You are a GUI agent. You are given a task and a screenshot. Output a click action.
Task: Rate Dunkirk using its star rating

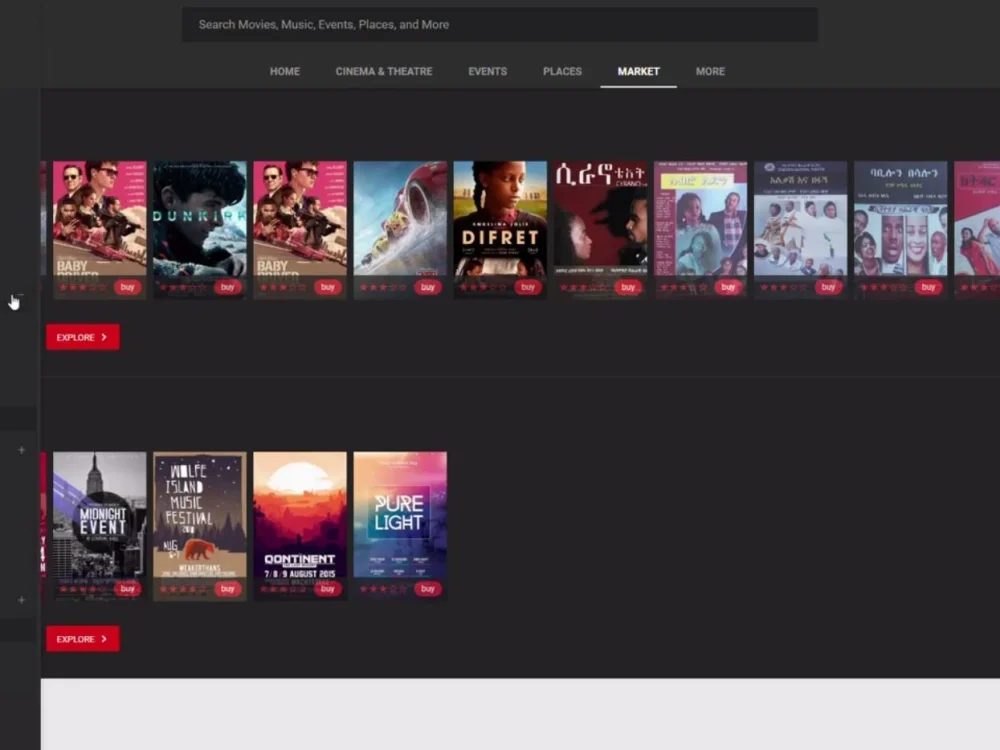(183, 288)
